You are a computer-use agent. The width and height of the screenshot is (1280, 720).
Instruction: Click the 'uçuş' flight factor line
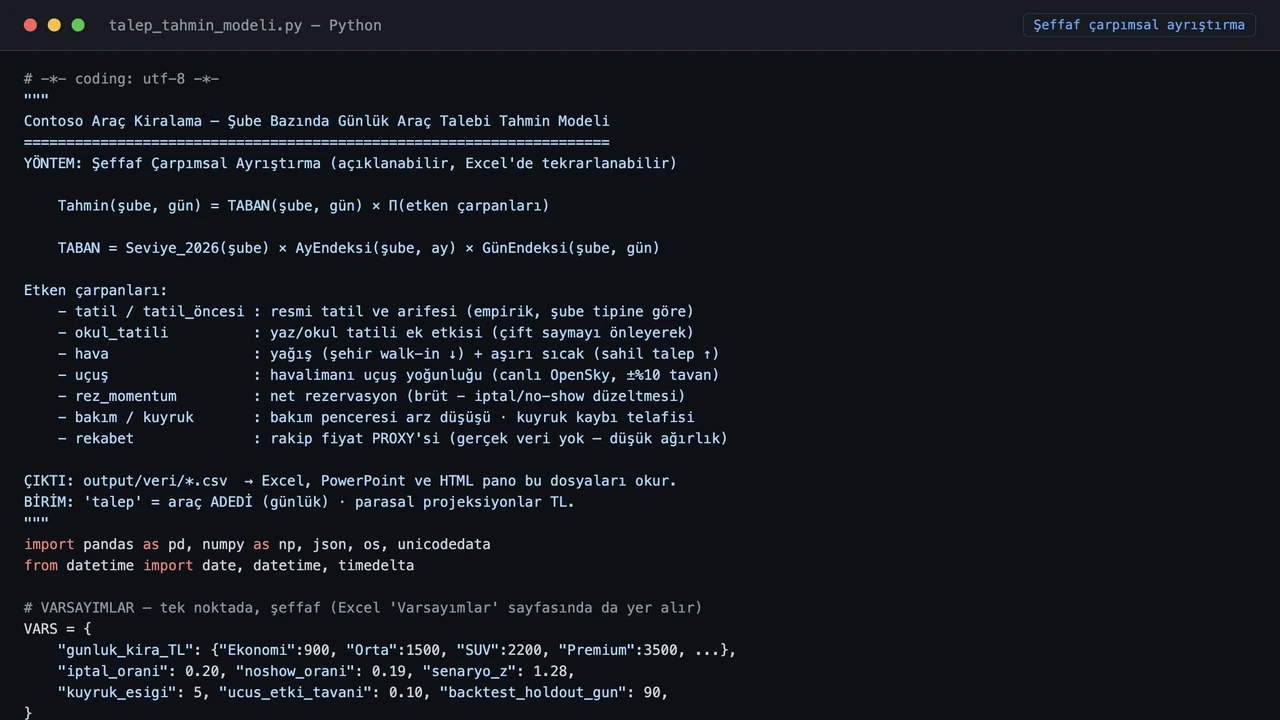coord(388,375)
